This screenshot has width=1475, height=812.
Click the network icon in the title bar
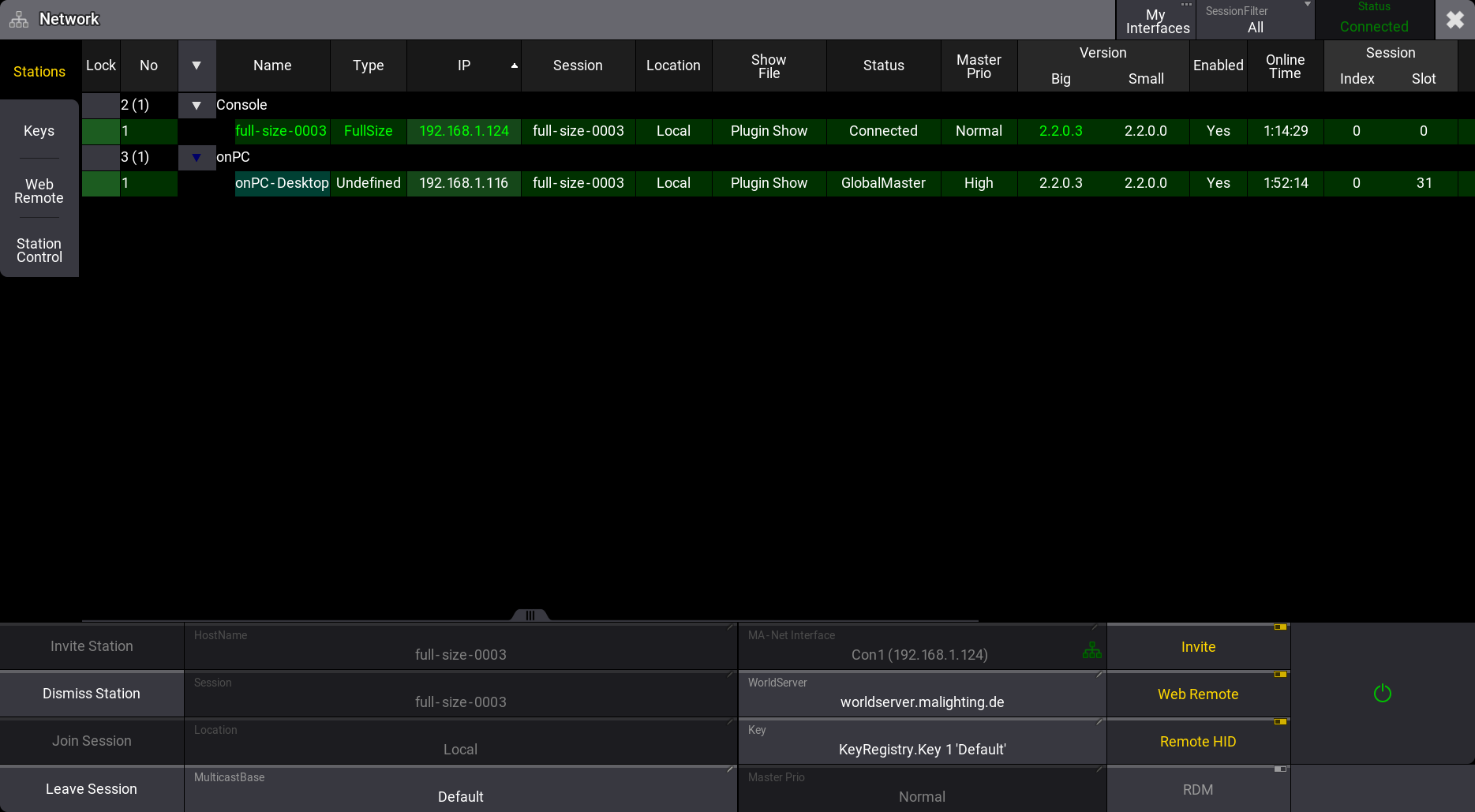(x=18, y=19)
